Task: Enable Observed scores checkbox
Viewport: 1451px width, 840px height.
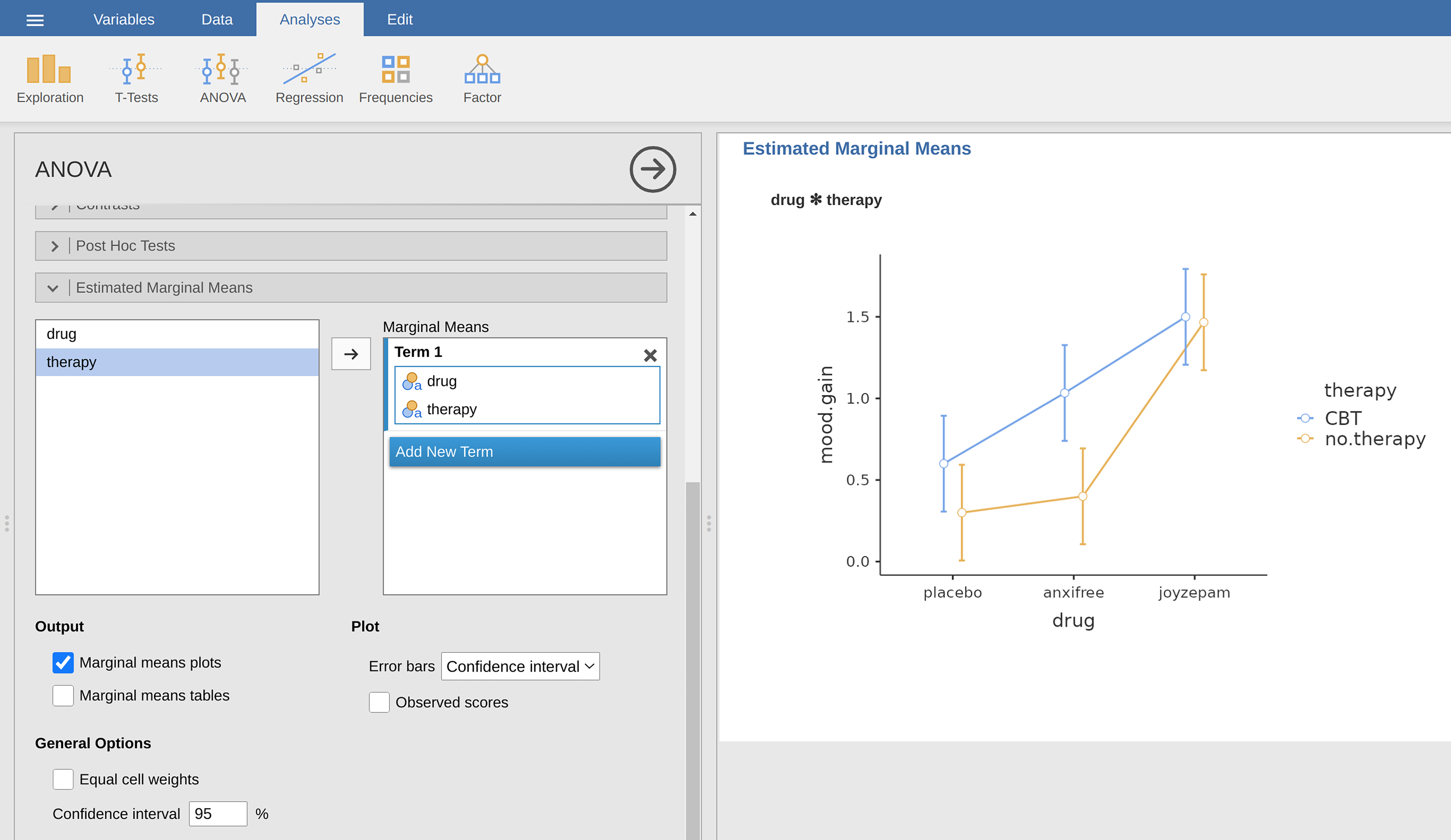Action: pyautogui.click(x=379, y=702)
